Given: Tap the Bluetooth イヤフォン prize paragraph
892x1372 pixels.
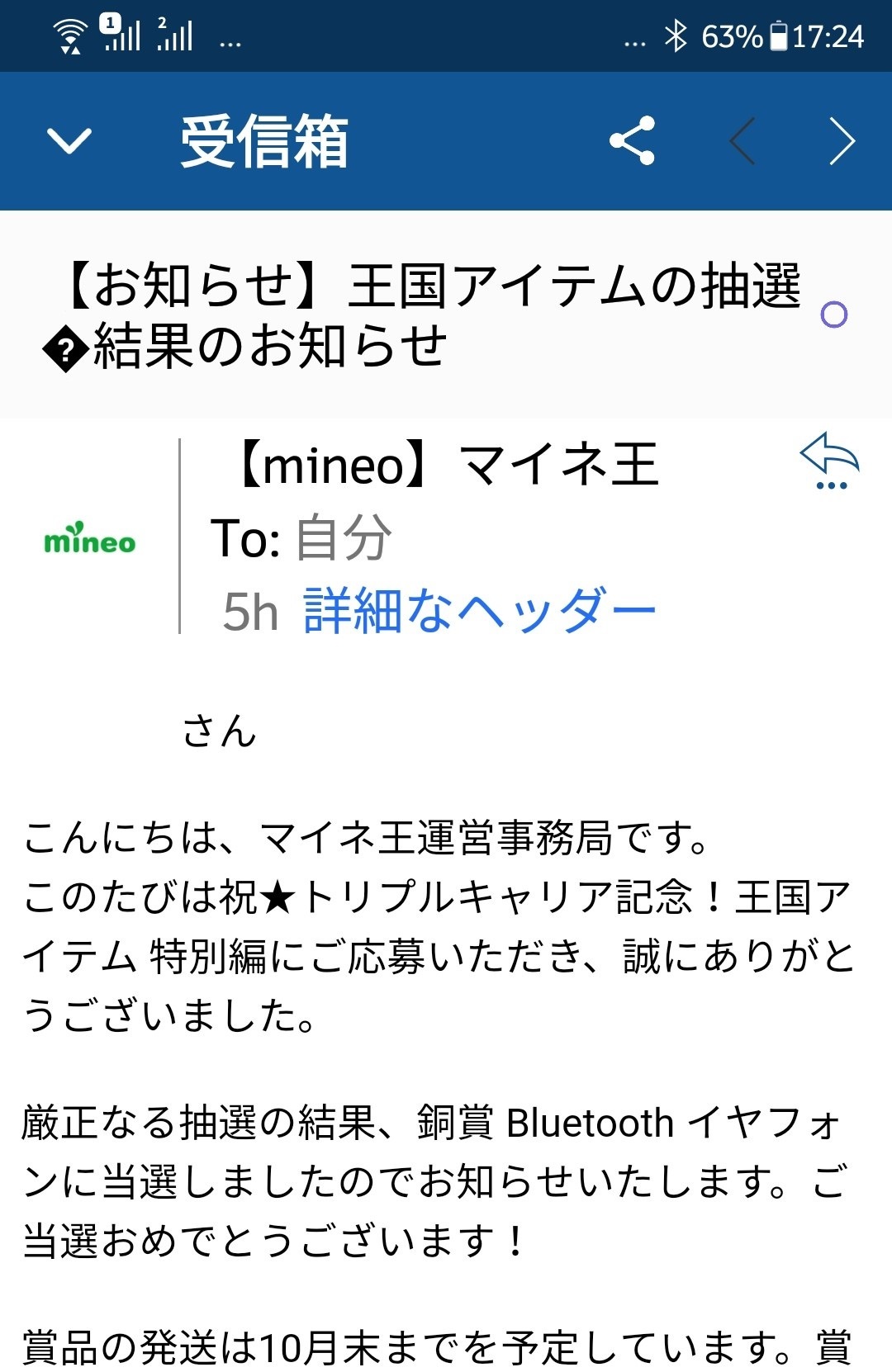Looking at the screenshot, I should [436, 1181].
